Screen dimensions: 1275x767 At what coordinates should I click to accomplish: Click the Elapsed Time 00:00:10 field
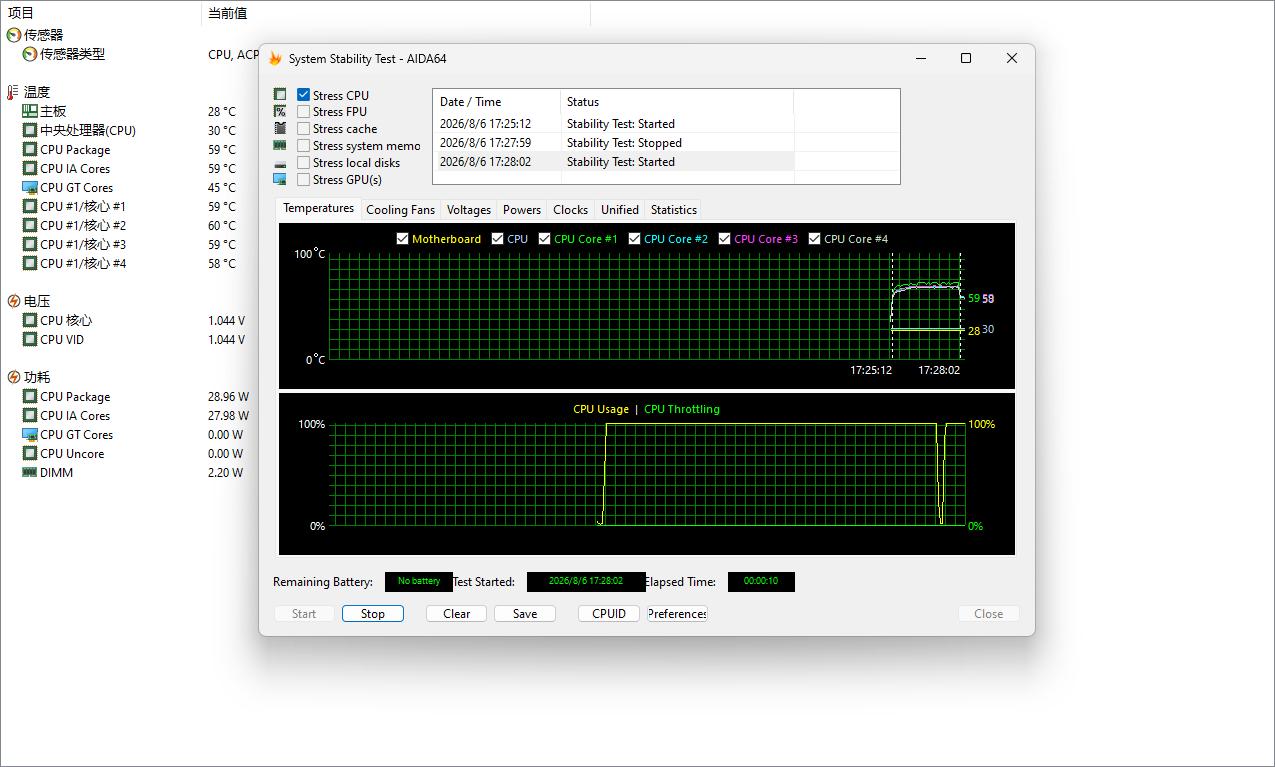tap(761, 581)
